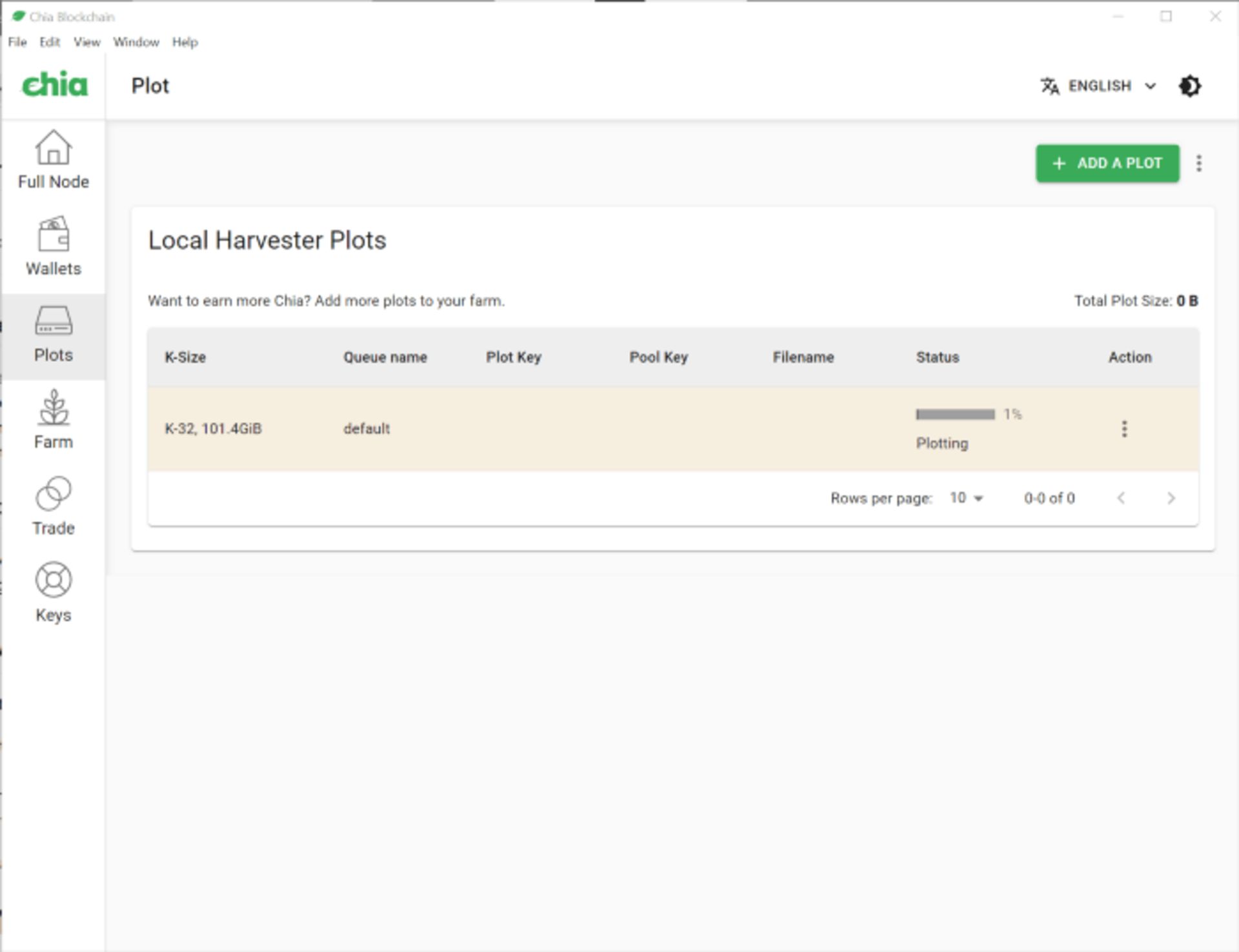
Task: Open more options beside Add a Plot
Action: tap(1199, 163)
